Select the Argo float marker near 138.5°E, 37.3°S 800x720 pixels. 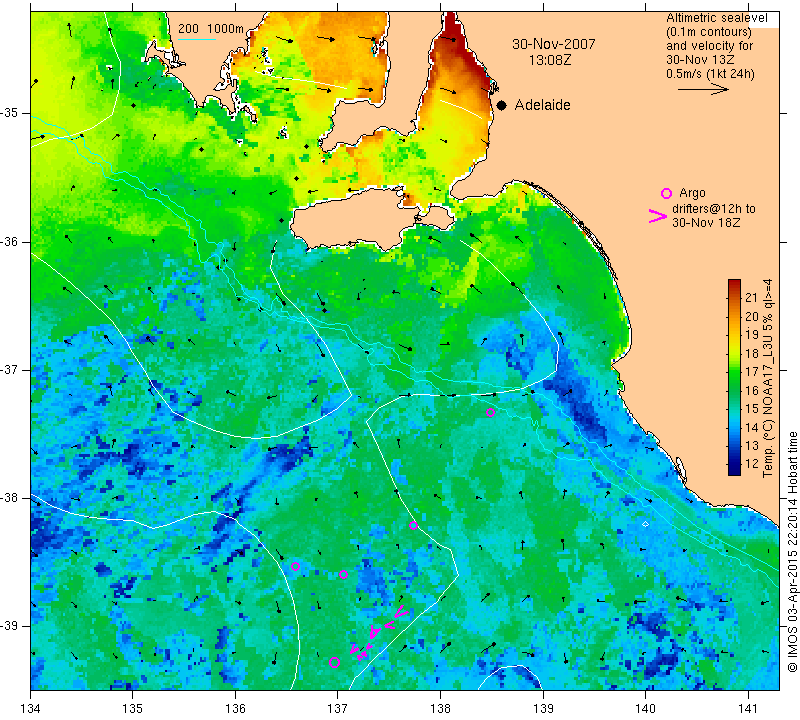[x=490, y=412]
